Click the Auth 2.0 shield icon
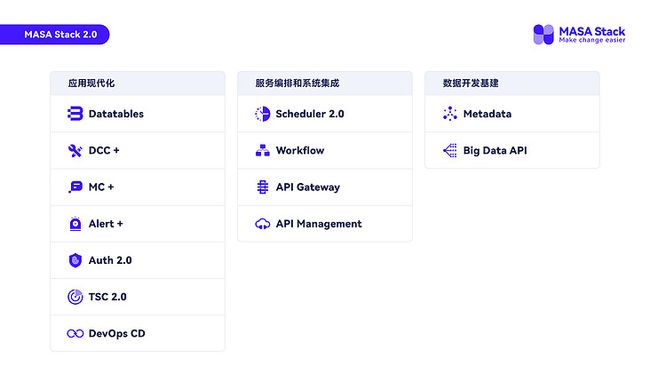This screenshot has width=650, height=366. 75,260
